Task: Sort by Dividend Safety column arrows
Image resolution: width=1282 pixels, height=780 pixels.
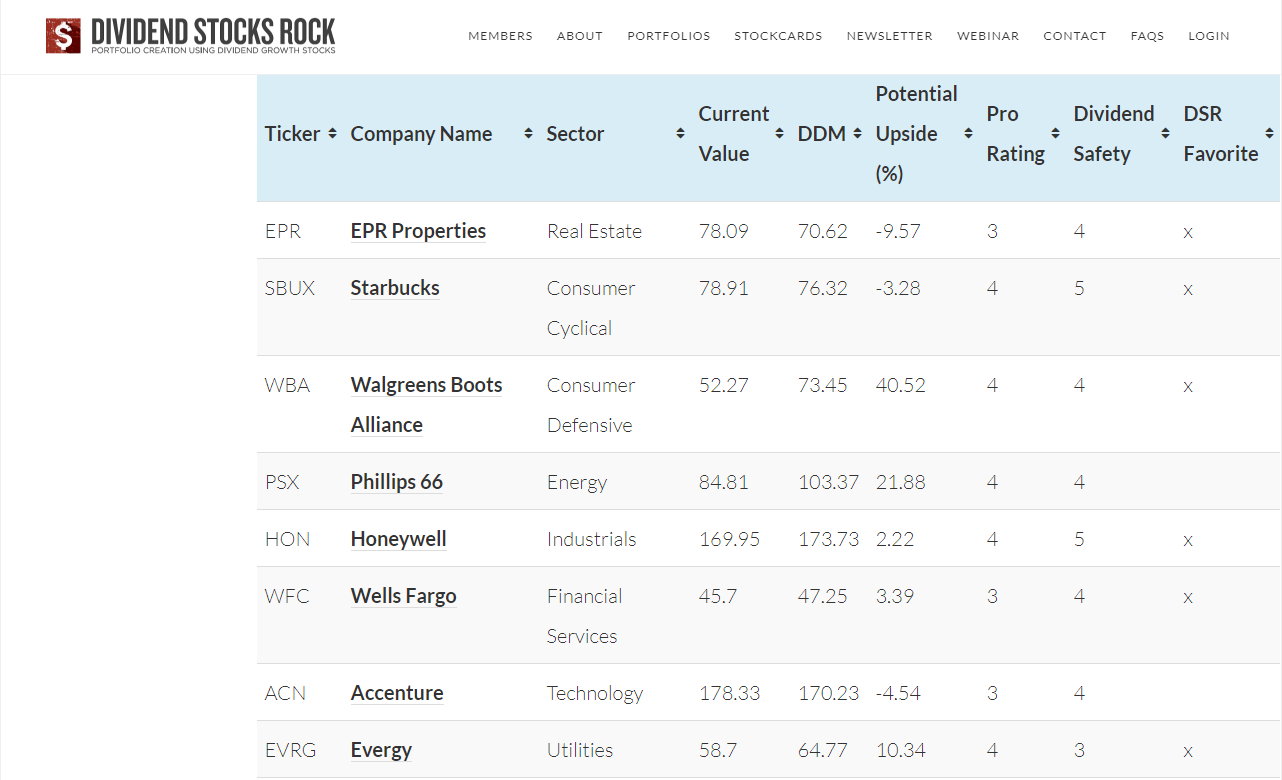Action: (1165, 134)
